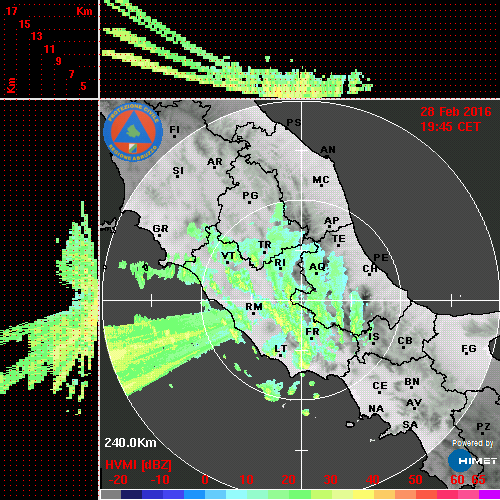Image resolution: width=500 pixels, height=500 pixels.
Task: Click the date text 28 Feb 2016
Action: [456, 112]
